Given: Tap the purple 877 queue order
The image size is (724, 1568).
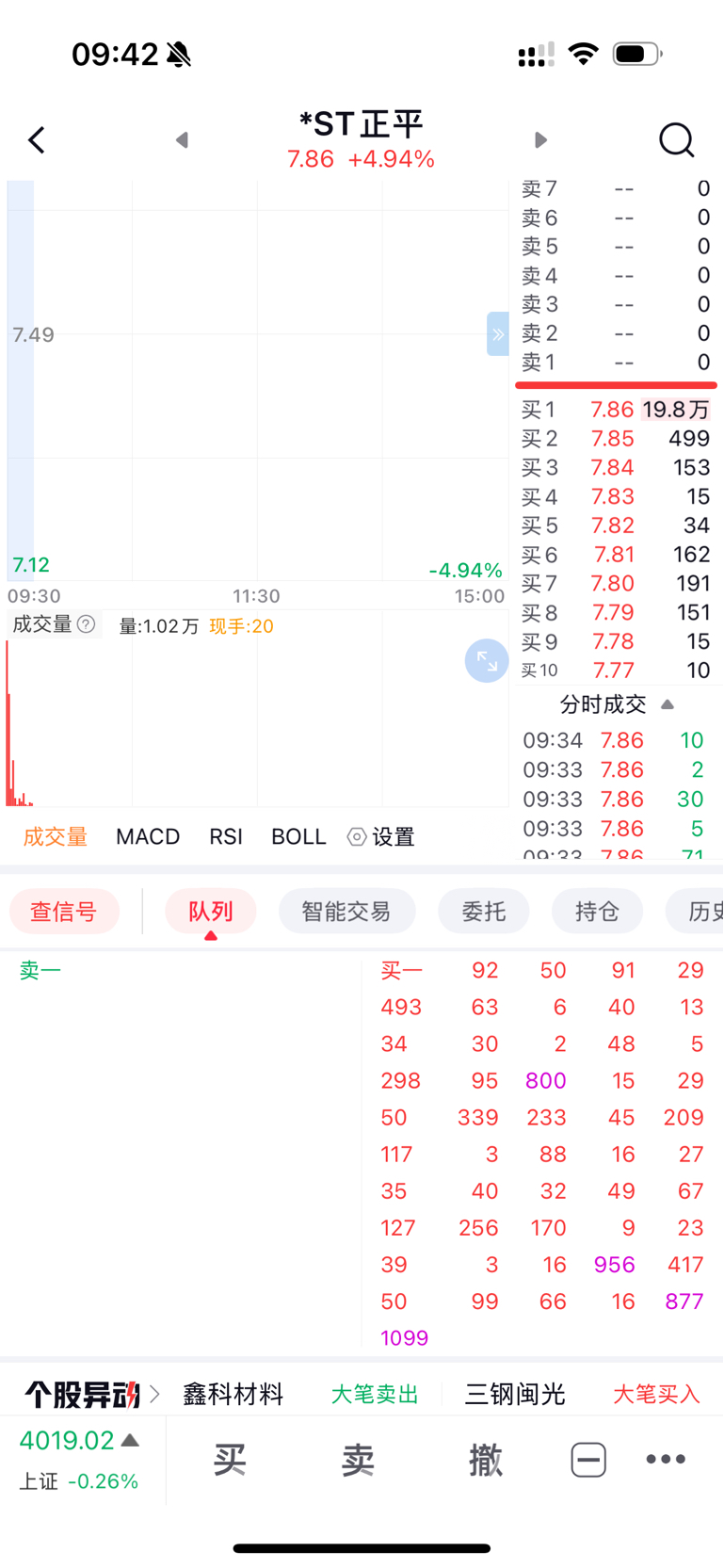Looking at the screenshot, I should (x=684, y=1301).
